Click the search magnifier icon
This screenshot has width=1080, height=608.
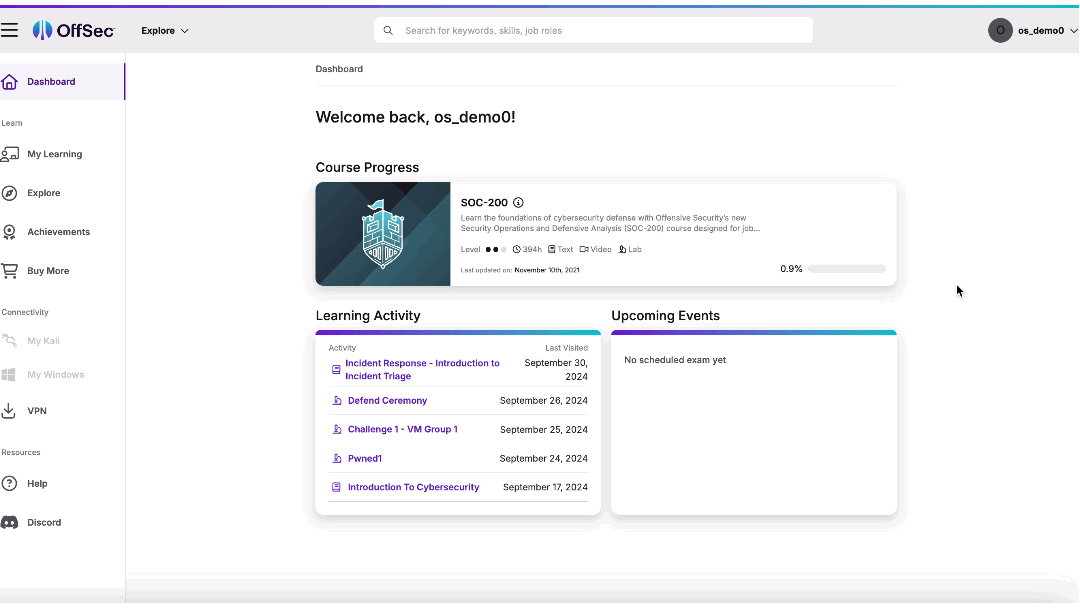[388, 30]
